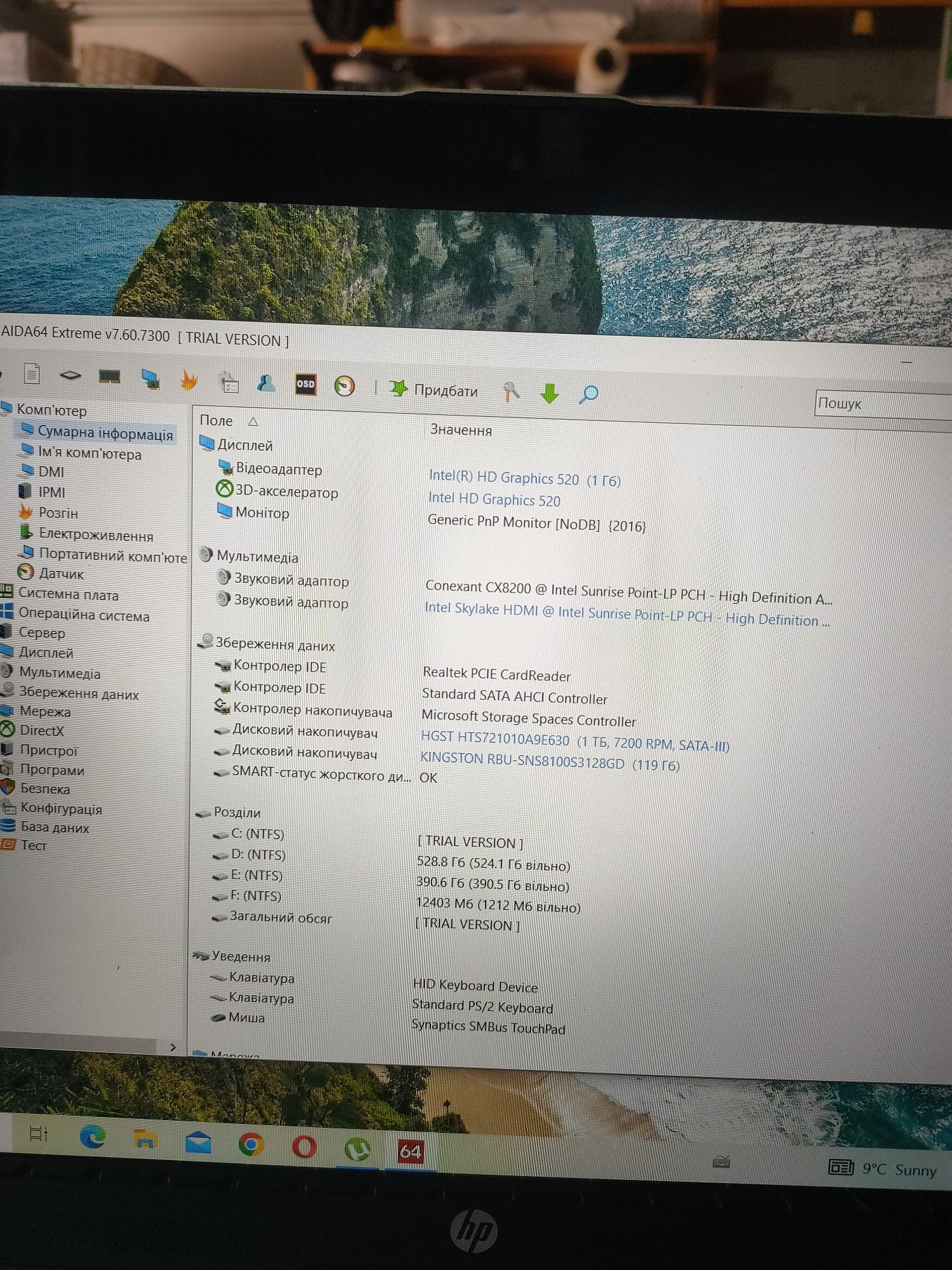This screenshot has height=1270, width=952.
Task: Open Електроживлення tree item
Action: [87, 535]
